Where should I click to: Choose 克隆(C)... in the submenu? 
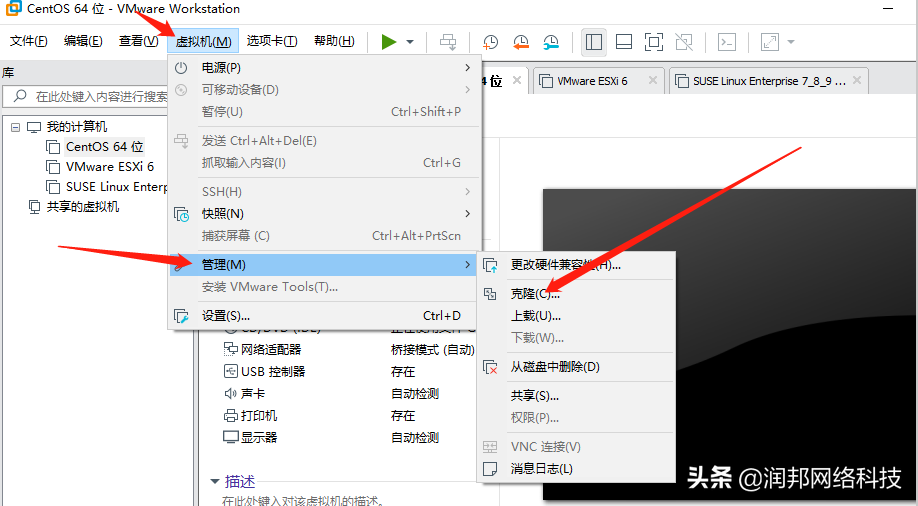[577, 294]
